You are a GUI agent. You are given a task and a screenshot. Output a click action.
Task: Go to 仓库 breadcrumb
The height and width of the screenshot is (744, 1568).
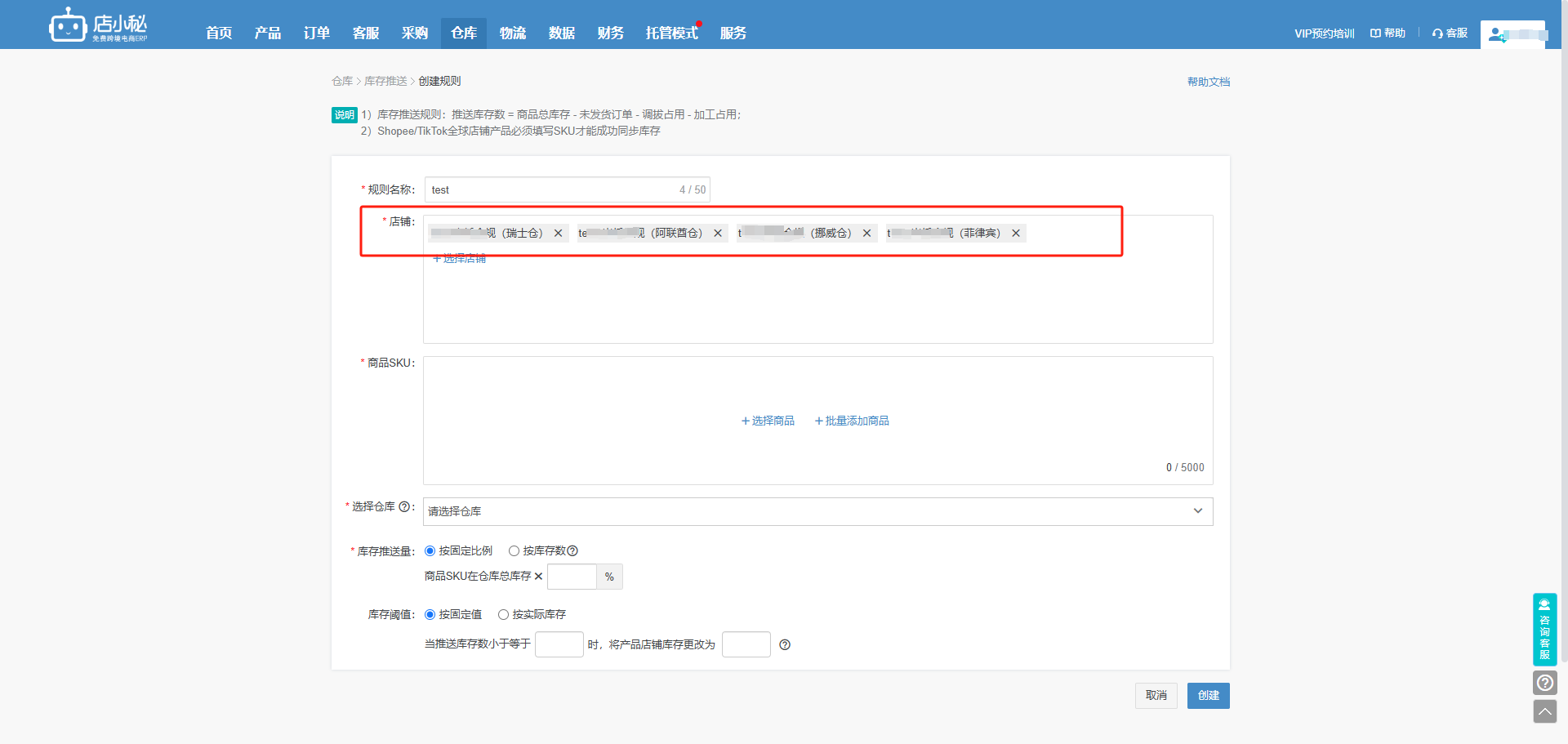[342, 82]
